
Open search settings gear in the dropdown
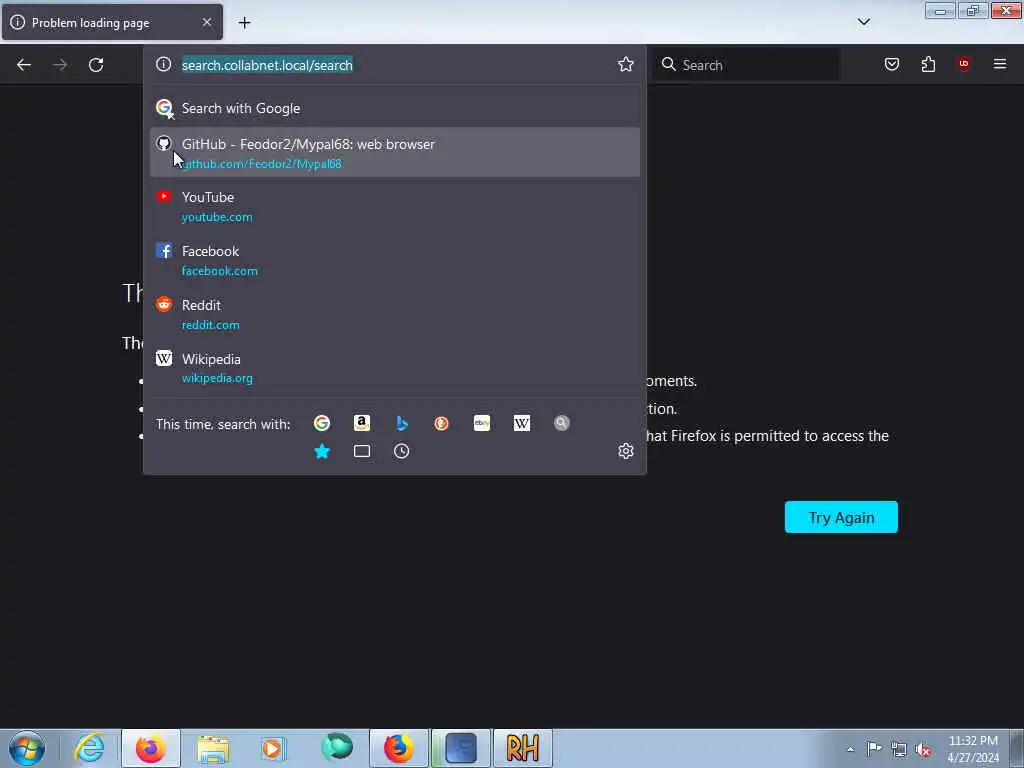[626, 451]
